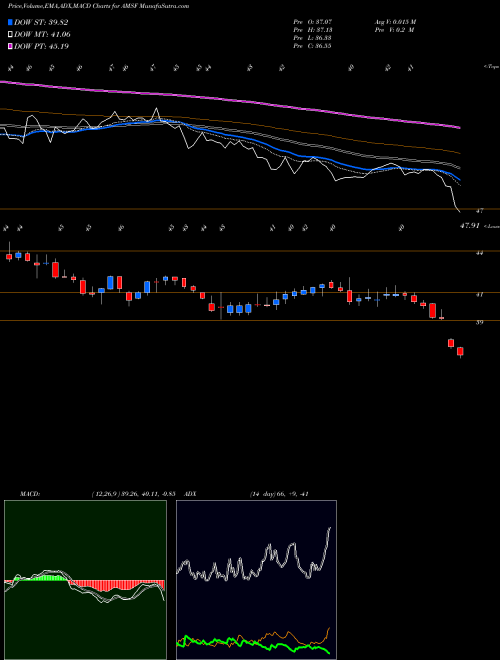The height and width of the screenshot is (660, 500).
Task: Click the blue DOW ST legend swatch
Action: pyautogui.click(x=10, y=23)
